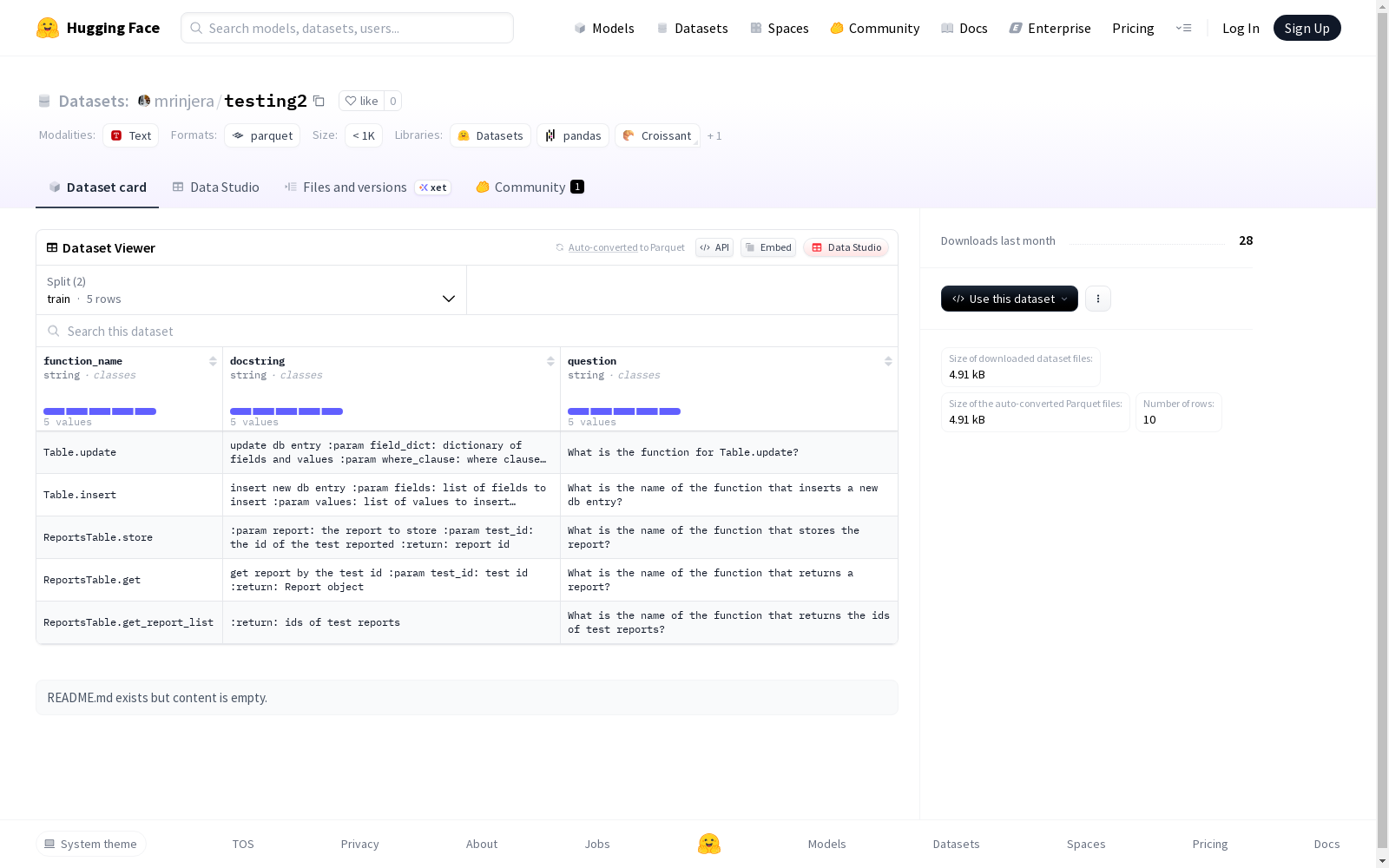Viewport: 1389px width, 868px height.
Task: Open the API button in viewer
Action: click(714, 247)
